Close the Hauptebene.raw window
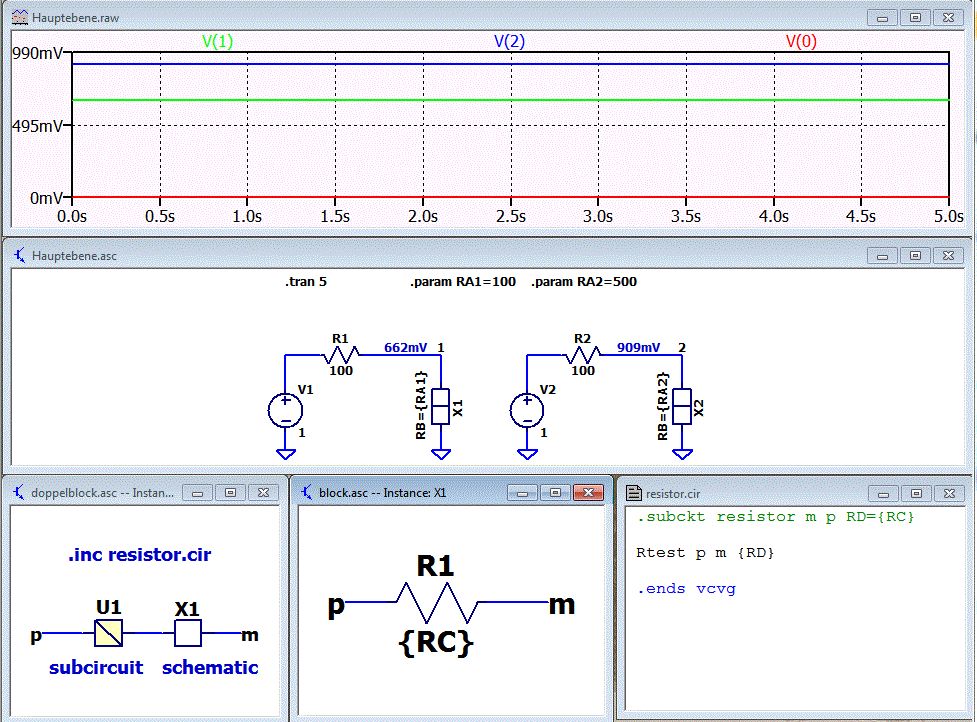977x722 pixels. [948, 18]
